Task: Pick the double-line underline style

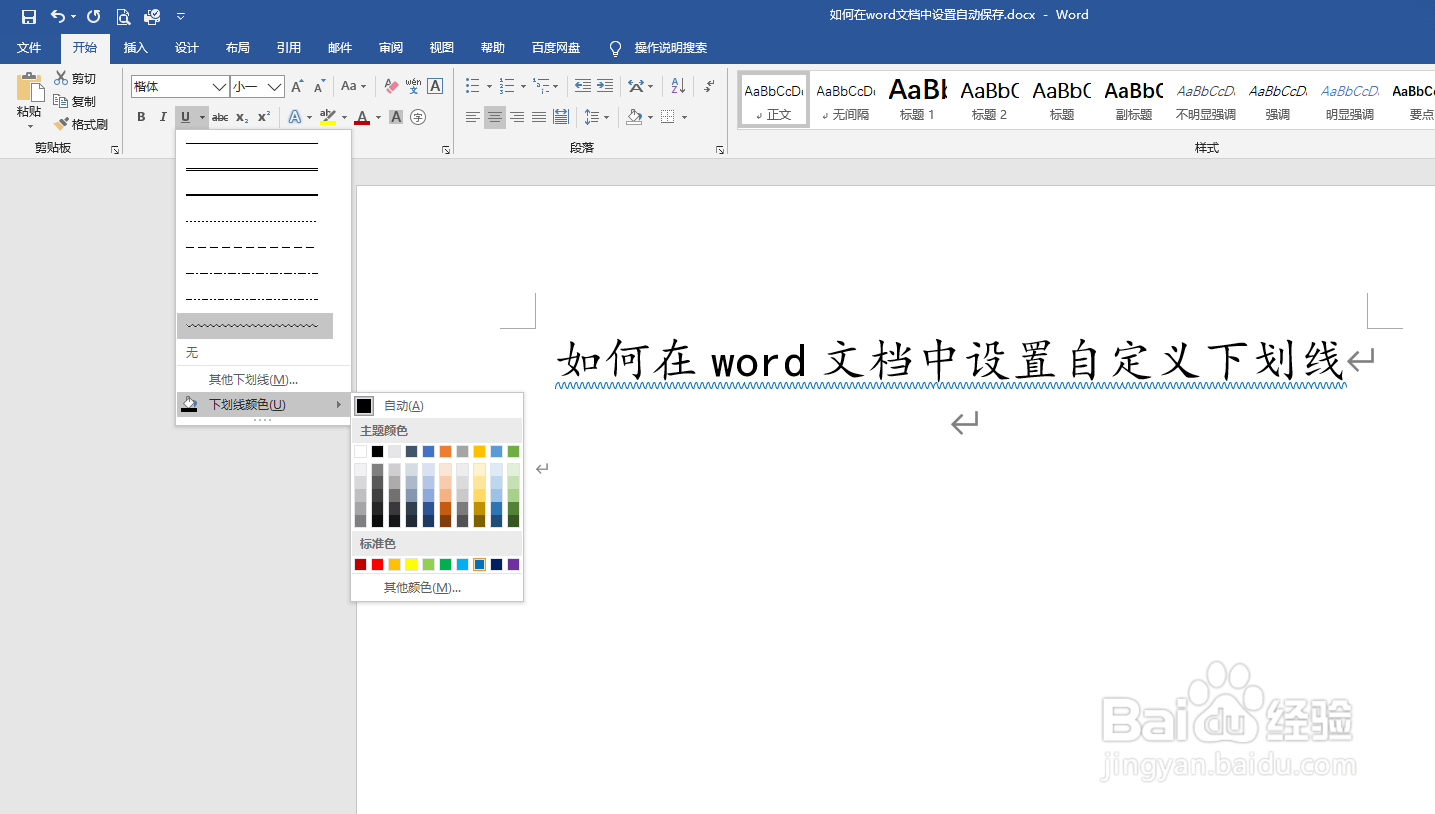Action: point(252,169)
